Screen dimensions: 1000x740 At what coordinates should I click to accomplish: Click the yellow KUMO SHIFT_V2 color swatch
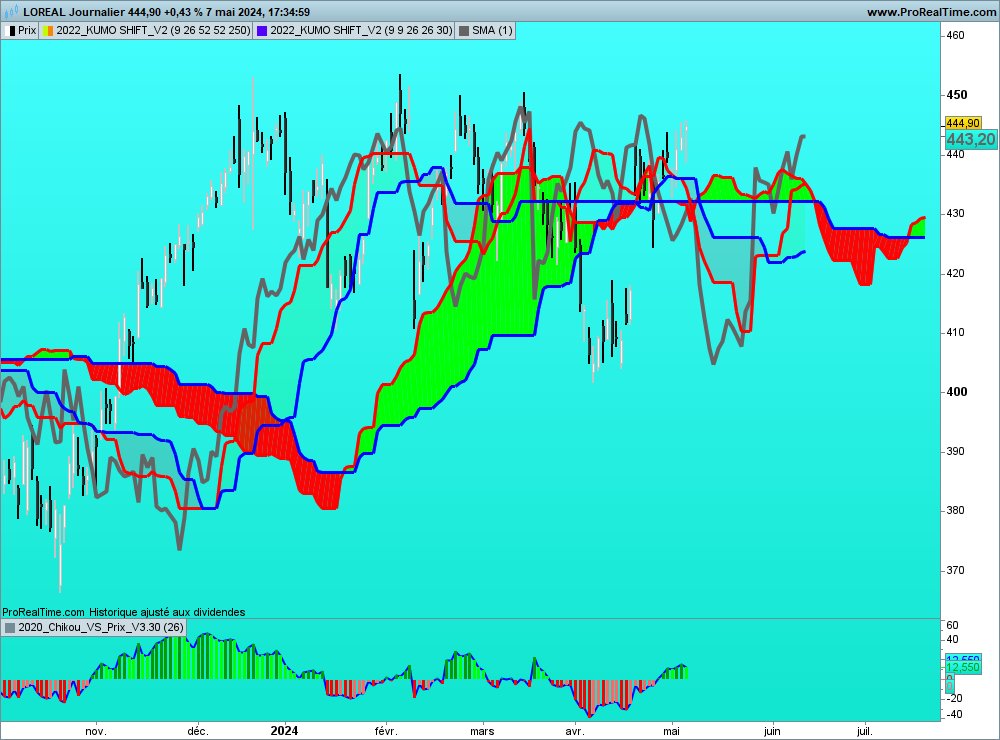point(47,30)
